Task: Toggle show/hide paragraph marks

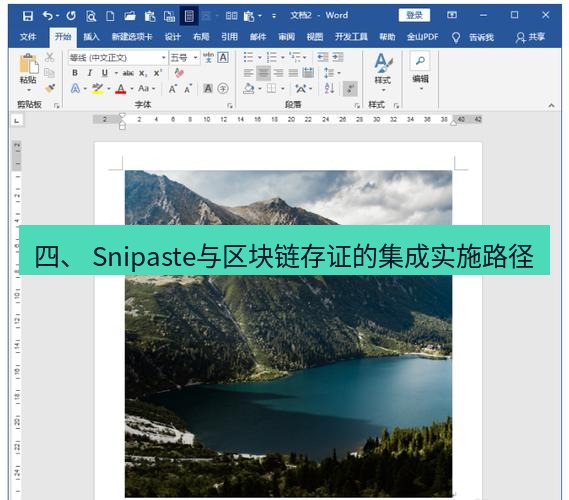Action: point(350,89)
